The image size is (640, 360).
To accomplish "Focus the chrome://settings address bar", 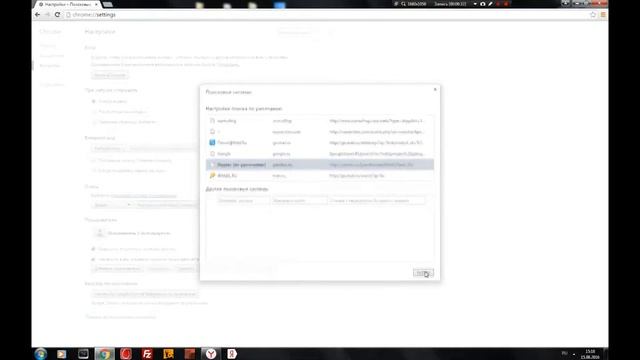I will click(x=327, y=15).
